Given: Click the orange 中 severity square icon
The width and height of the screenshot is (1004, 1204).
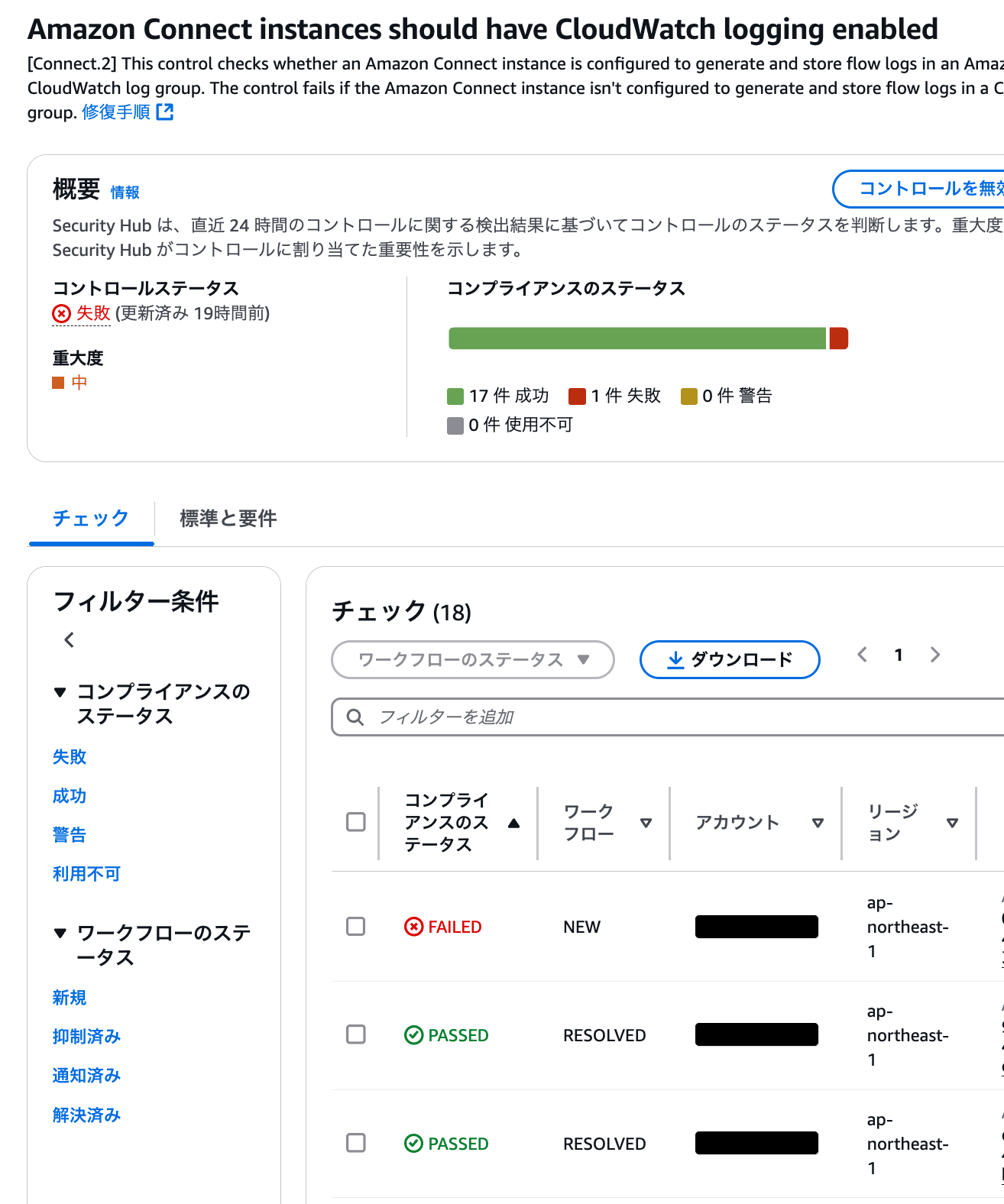Looking at the screenshot, I should 58,383.
